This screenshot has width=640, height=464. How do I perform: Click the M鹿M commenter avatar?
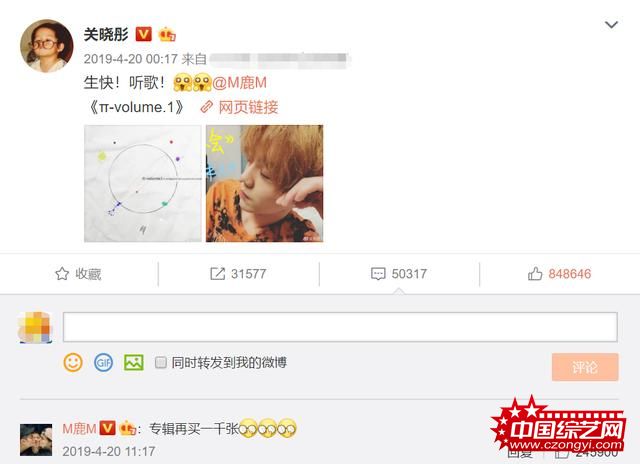pyautogui.click(x=36, y=440)
